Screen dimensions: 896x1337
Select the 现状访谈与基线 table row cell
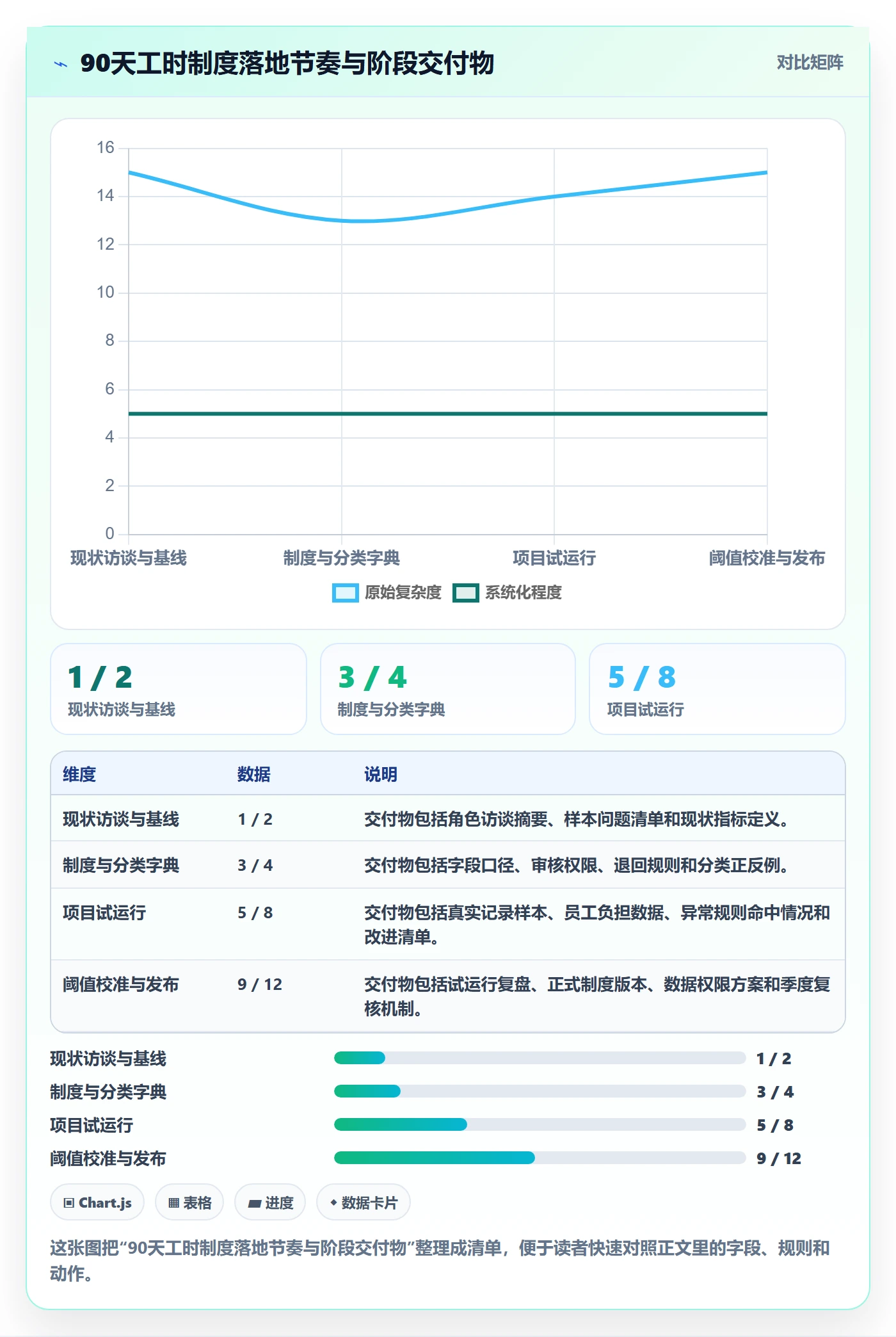[x=121, y=819]
